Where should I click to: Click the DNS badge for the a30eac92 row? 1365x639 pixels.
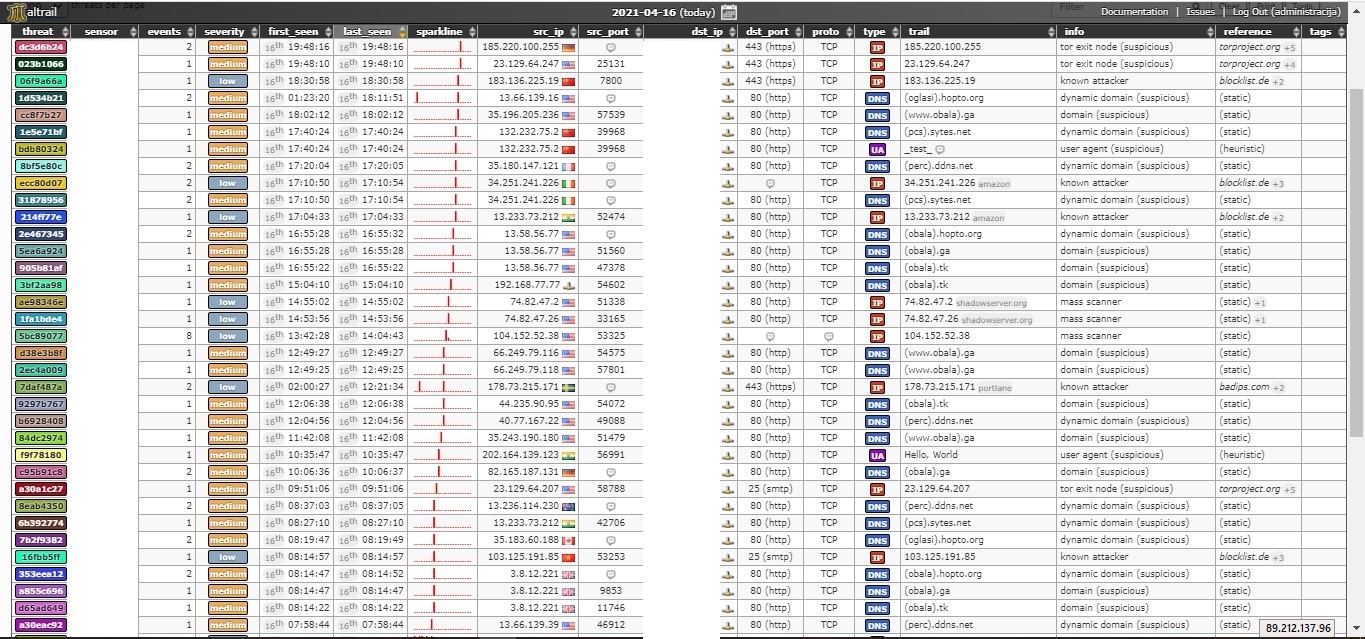(x=877, y=625)
